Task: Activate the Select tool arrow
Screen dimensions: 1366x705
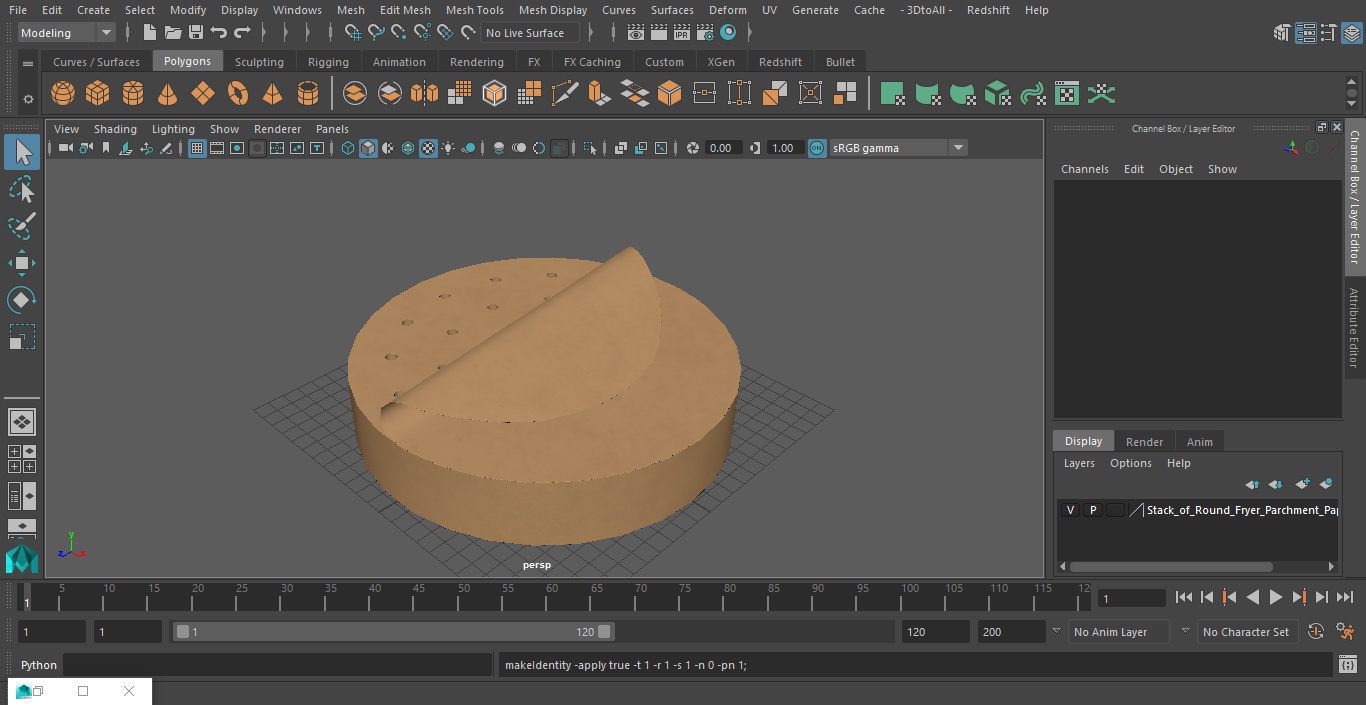Action: point(22,152)
